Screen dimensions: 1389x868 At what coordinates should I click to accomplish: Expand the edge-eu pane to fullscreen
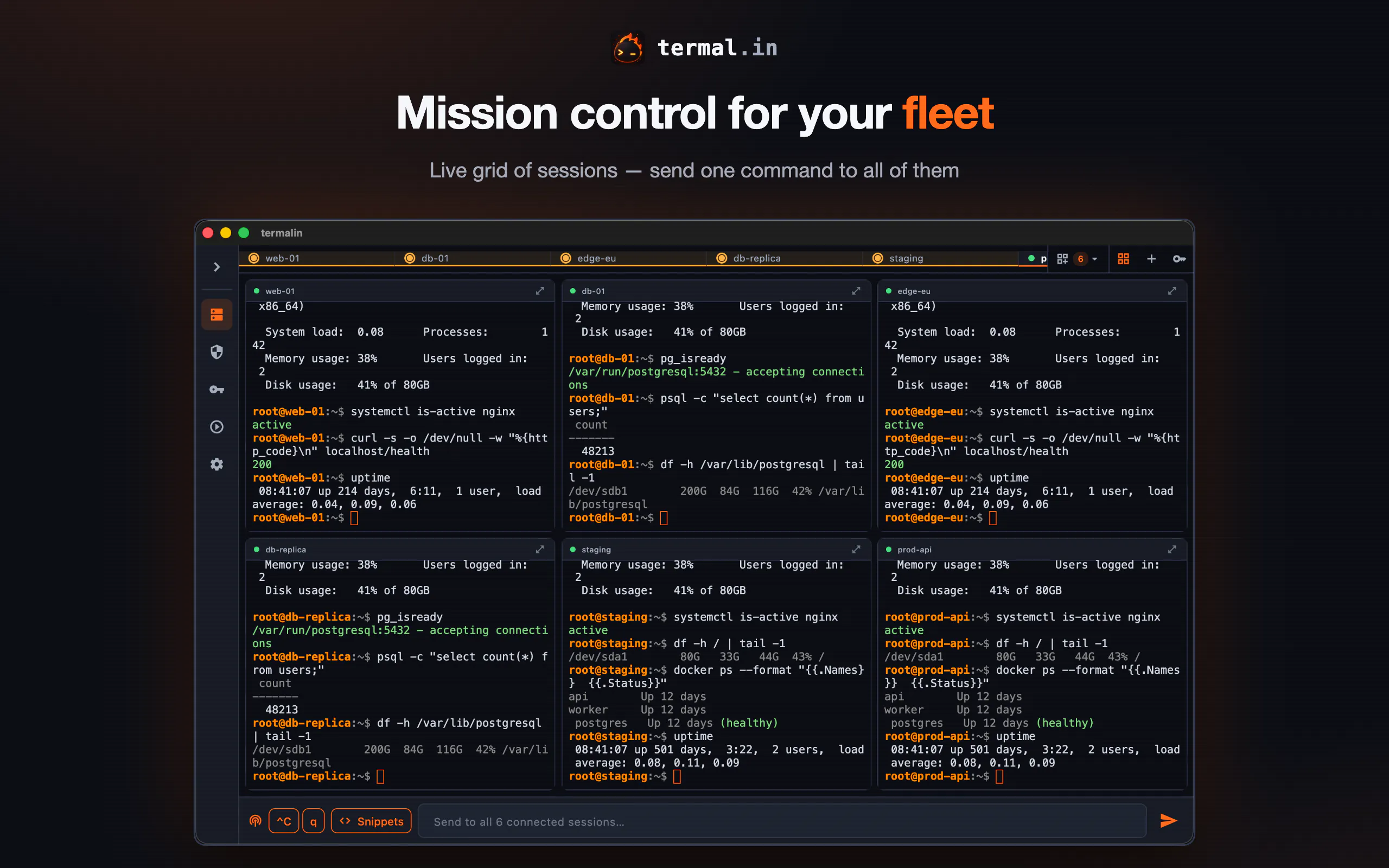click(1172, 291)
